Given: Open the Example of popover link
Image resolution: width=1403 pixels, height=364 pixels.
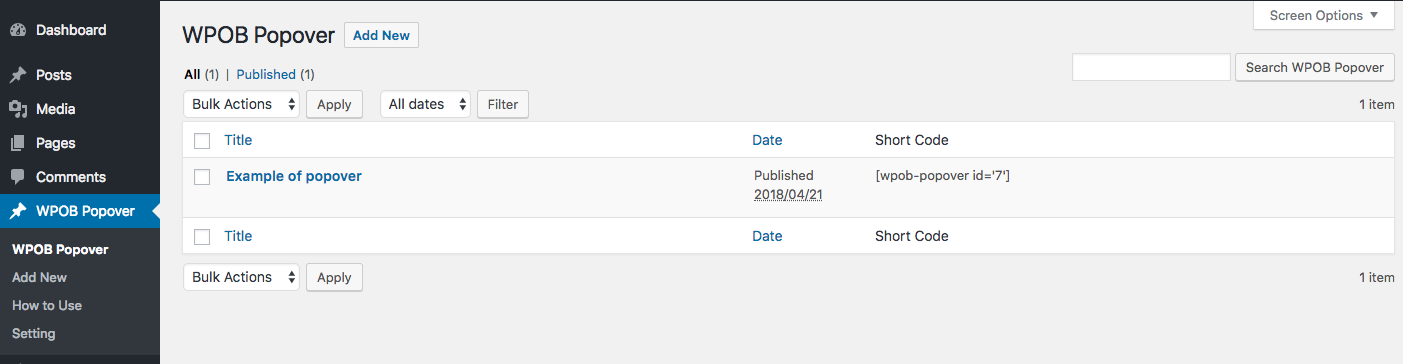Looking at the screenshot, I should point(294,176).
